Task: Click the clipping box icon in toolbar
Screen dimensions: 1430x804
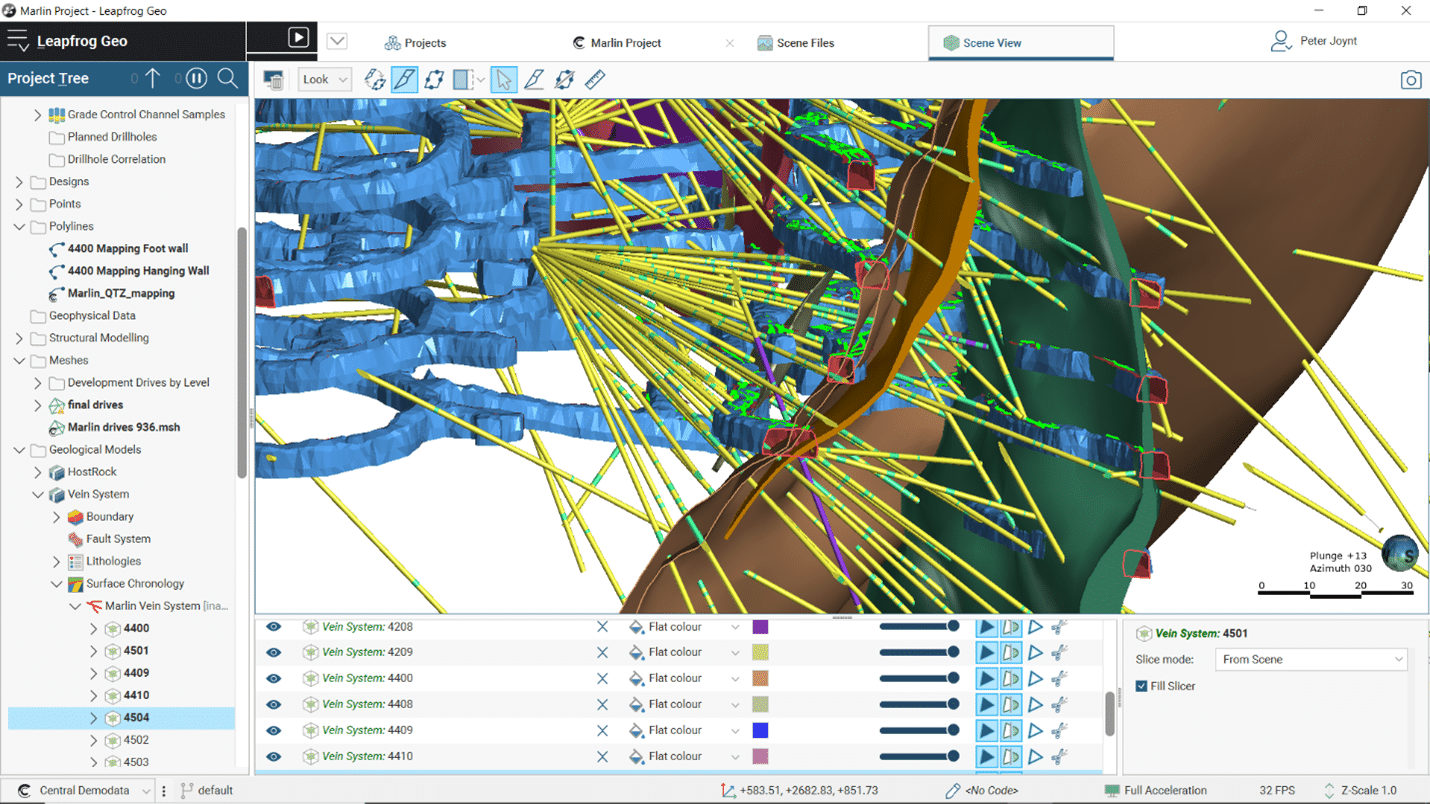Action: coord(463,80)
